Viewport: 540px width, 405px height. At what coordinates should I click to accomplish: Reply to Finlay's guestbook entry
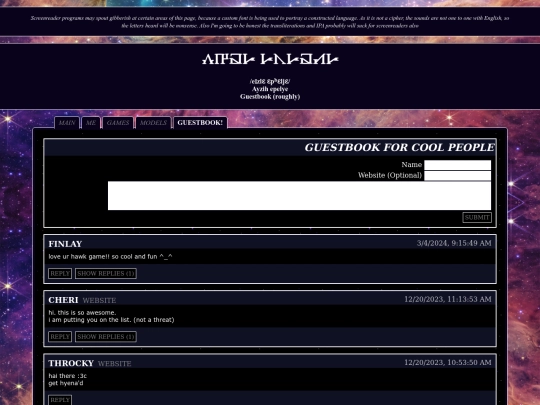pyautogui.click(x=60, y=273)
